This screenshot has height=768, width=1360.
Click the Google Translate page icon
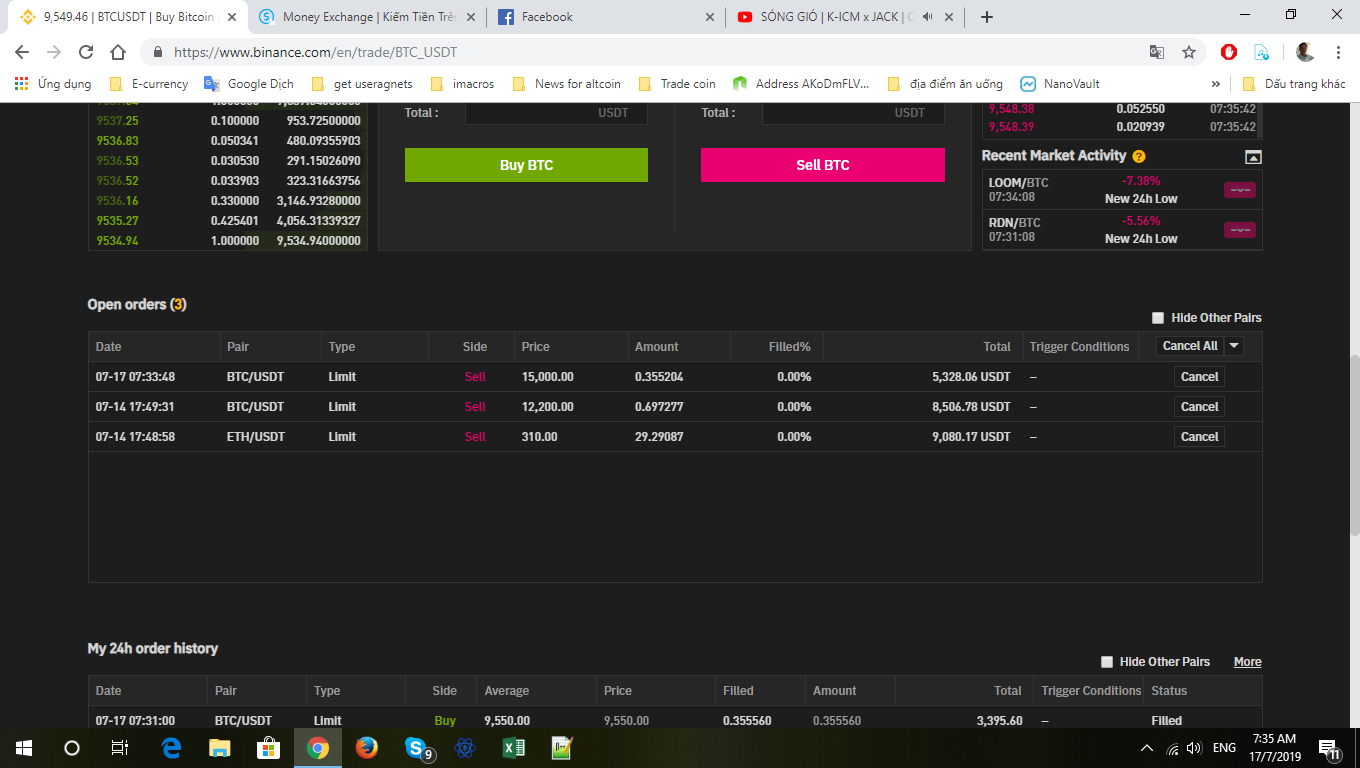(1157, 52)
